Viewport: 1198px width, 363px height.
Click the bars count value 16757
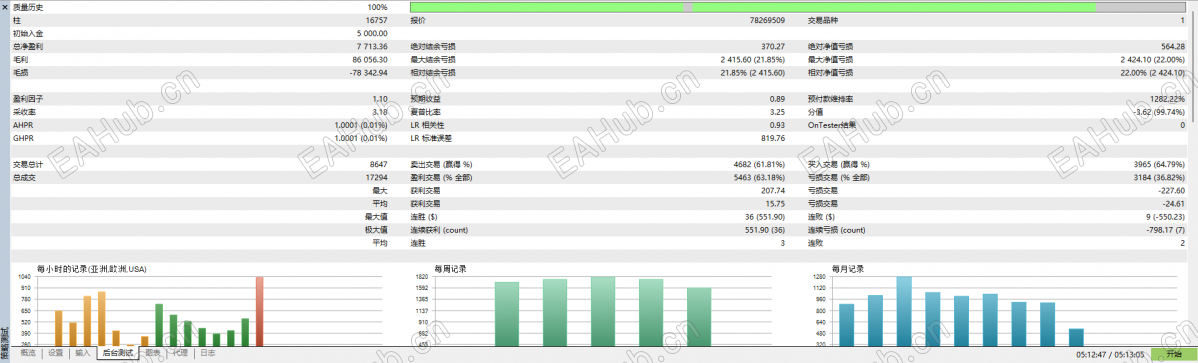[x=377, y=21]
